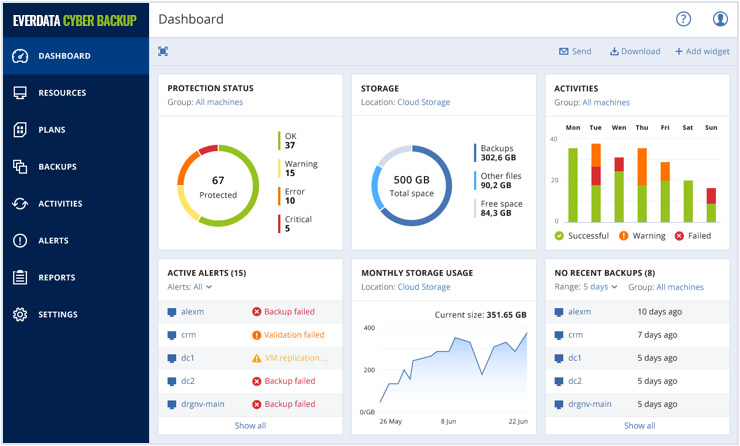The image size is (740, 446).
Task: Click the fullscreen icon below Dashboard title
Action: point(163,51)
